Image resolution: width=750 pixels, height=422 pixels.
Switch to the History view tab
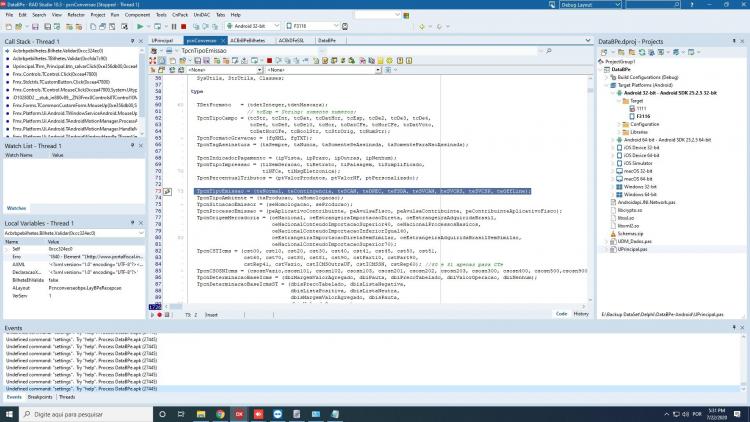[x=581, y=314]
